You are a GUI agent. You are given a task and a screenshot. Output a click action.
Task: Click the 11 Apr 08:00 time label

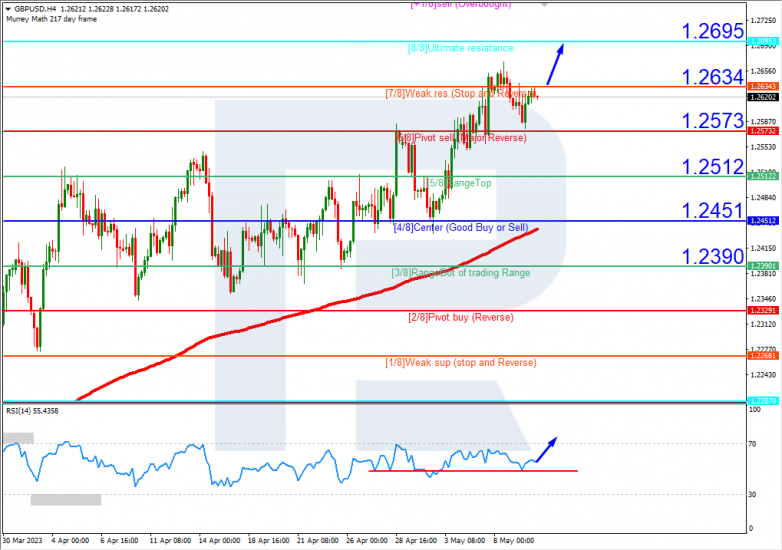(x=170, y=541)
